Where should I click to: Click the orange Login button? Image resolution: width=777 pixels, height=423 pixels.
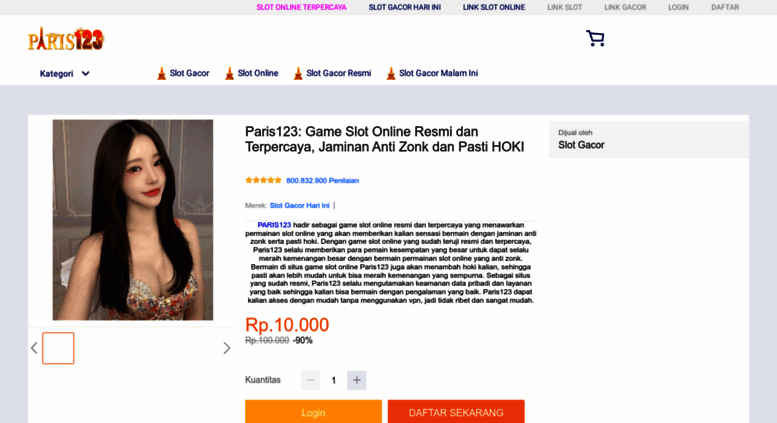coord(313,412)
